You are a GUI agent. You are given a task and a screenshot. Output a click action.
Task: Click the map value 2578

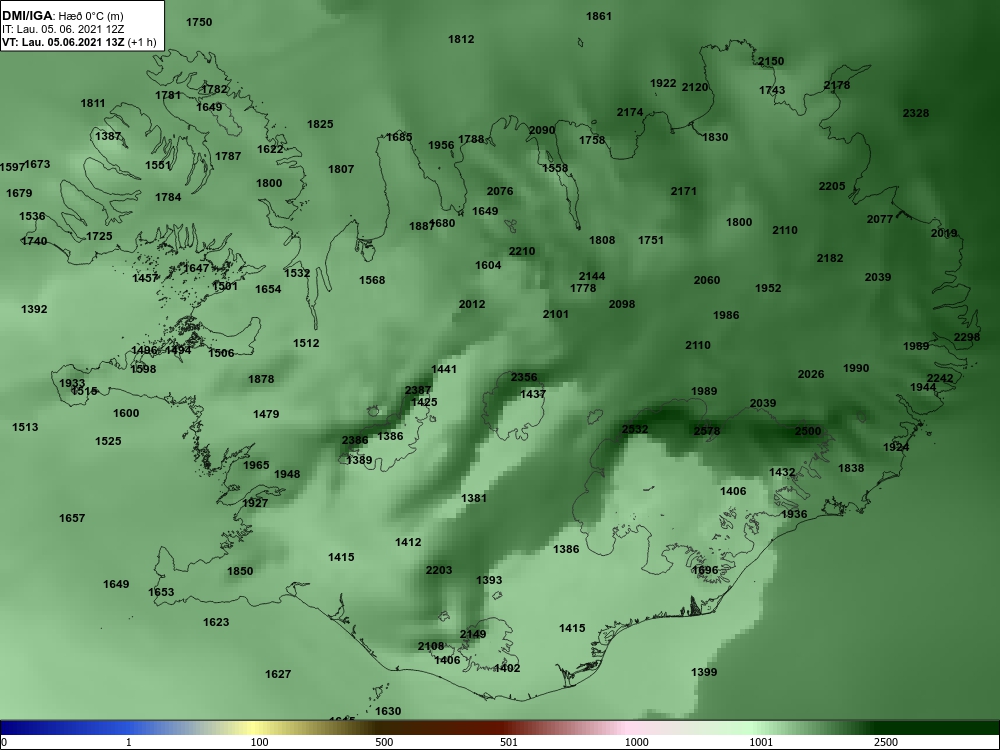(707, 431)
